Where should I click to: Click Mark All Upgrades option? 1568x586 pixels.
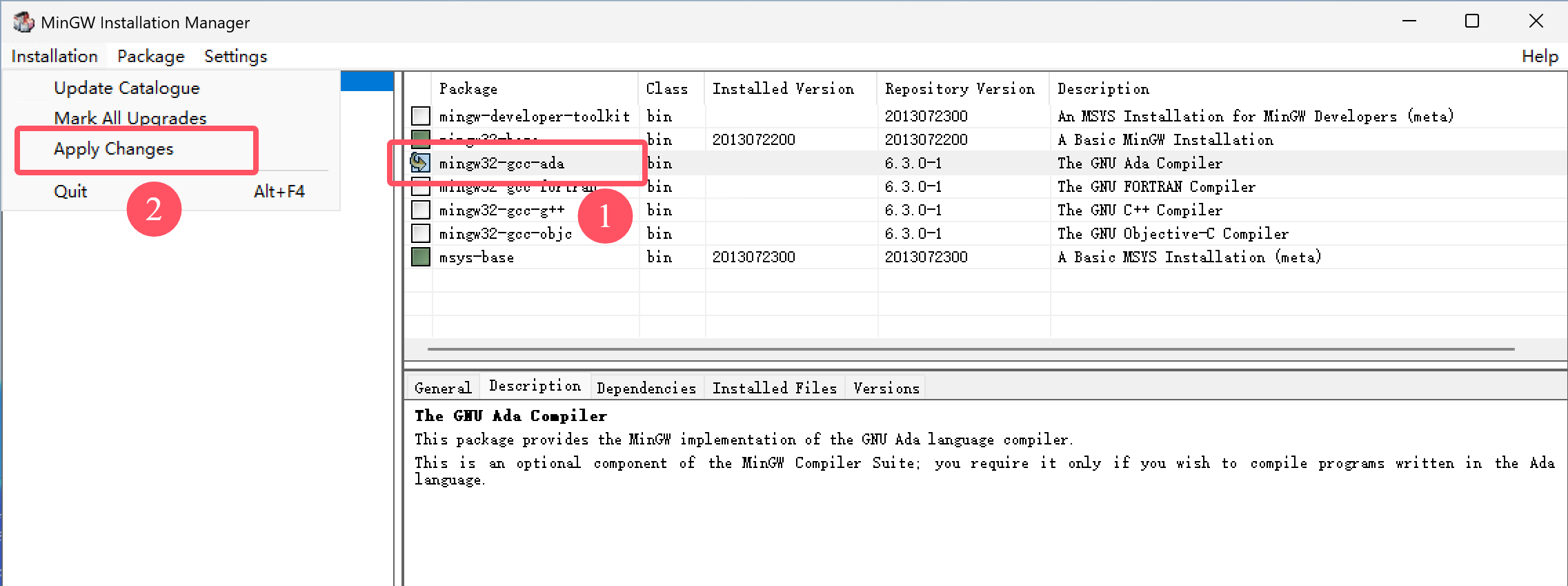[130, 118]
